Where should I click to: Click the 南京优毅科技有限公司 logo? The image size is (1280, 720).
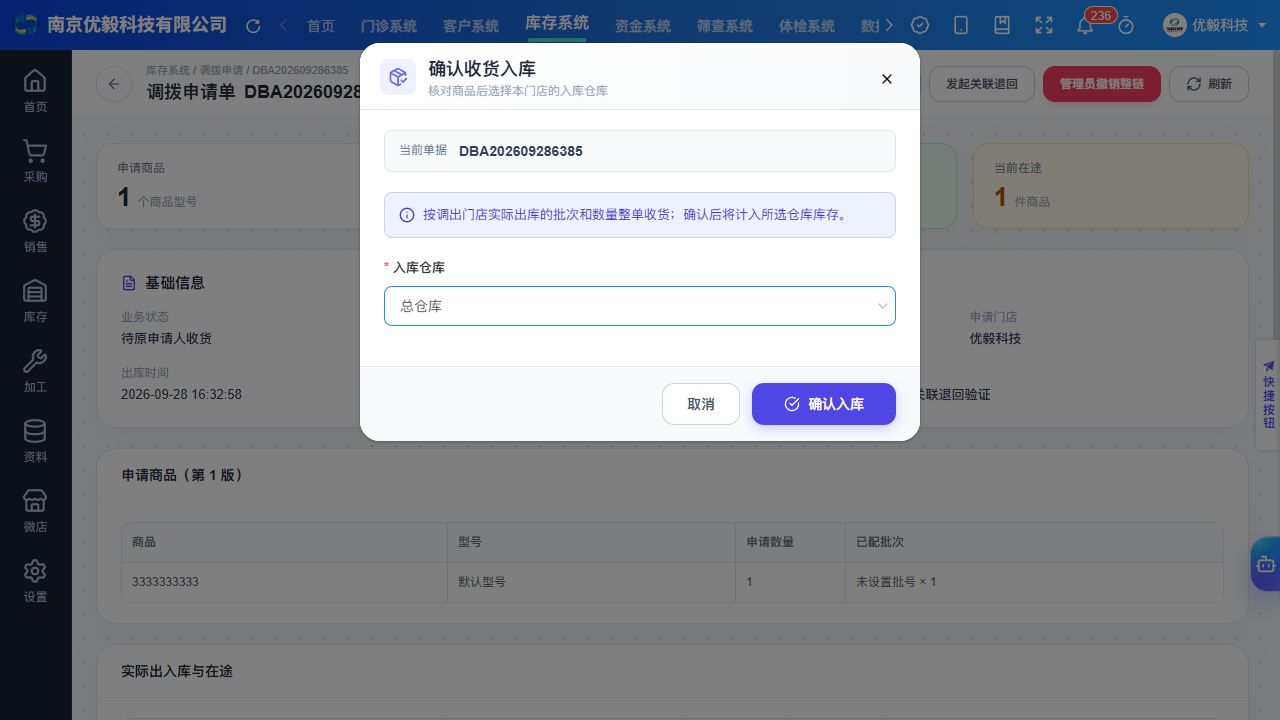point(121,25)
